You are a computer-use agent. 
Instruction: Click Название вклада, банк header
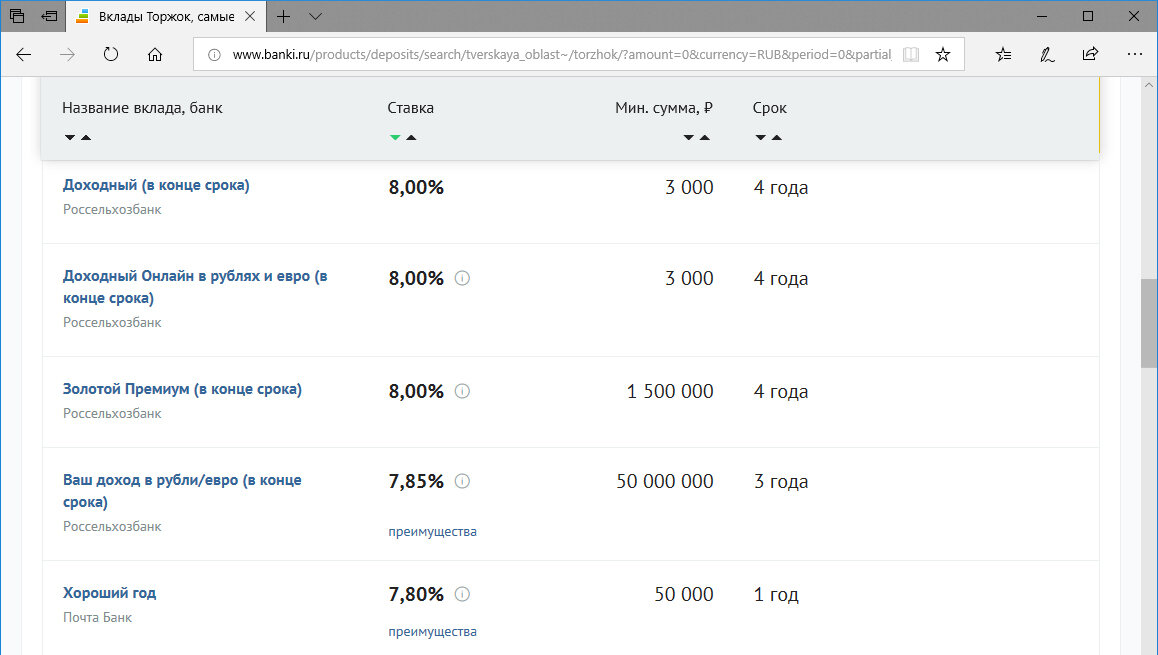(142, 108)
